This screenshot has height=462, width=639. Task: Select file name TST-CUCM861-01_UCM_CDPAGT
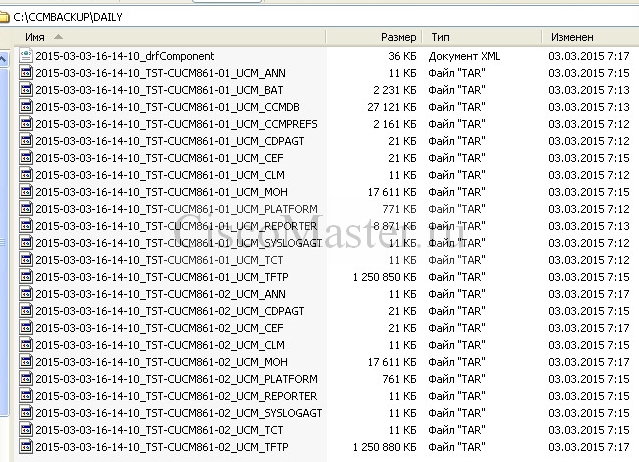(x=170, y=141)
